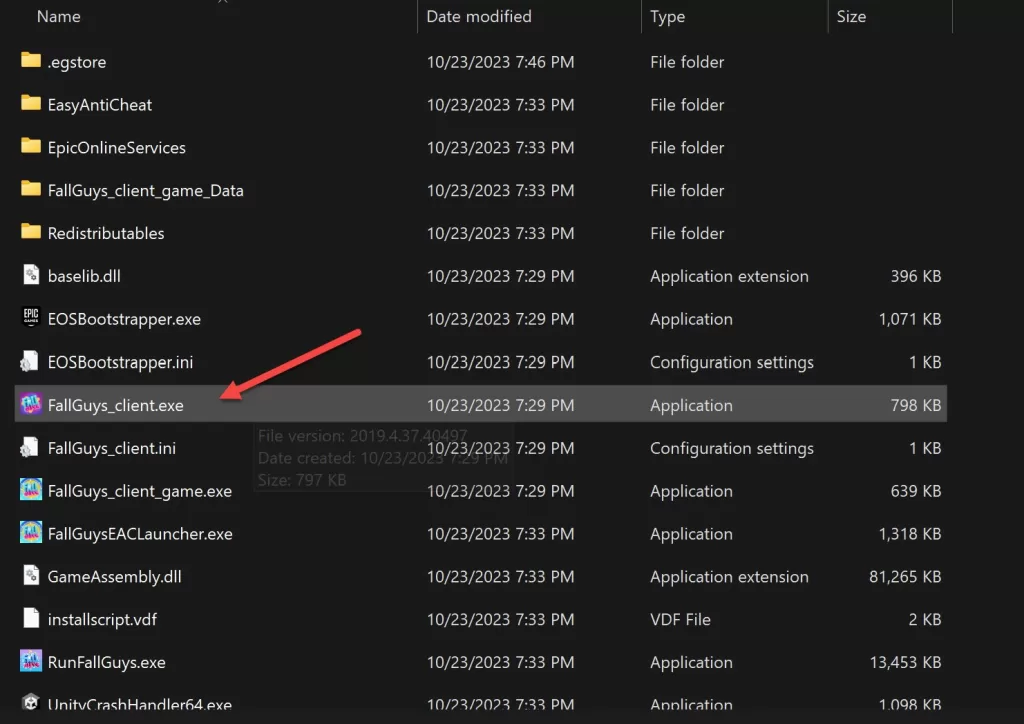The width and height of the screenshot is (1024, 724).
Task: Select the "FallGuys_client.exe" file name
Action: 116,405
